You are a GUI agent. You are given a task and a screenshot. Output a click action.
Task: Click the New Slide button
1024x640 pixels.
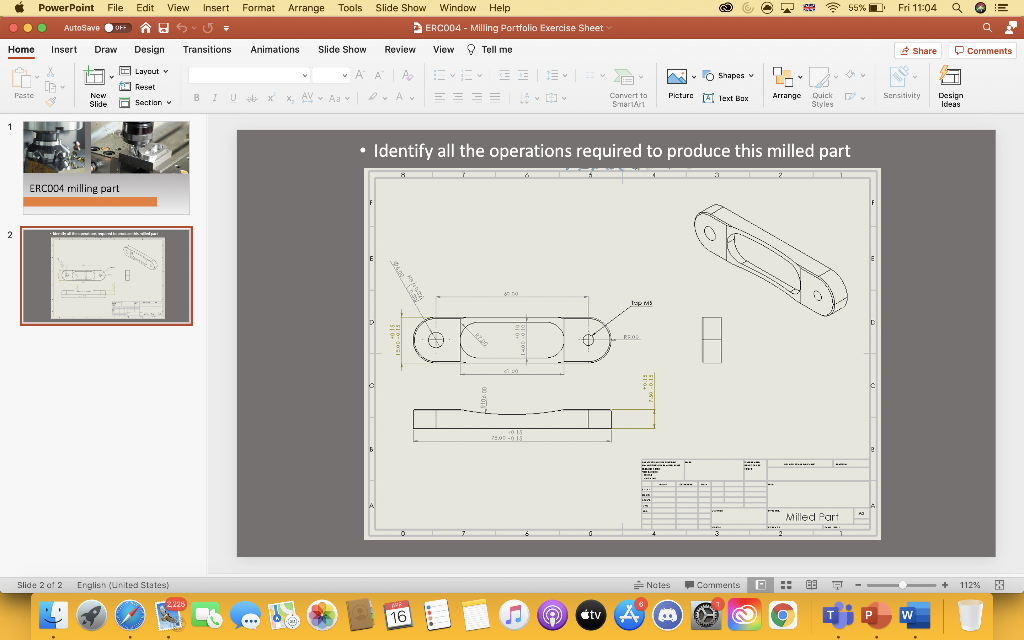pyautogui.click(x=95, y=85)
